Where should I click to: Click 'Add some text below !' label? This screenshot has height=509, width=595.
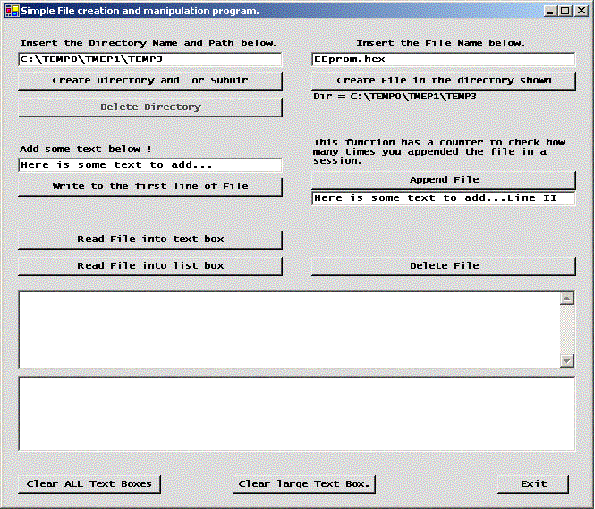86,149
